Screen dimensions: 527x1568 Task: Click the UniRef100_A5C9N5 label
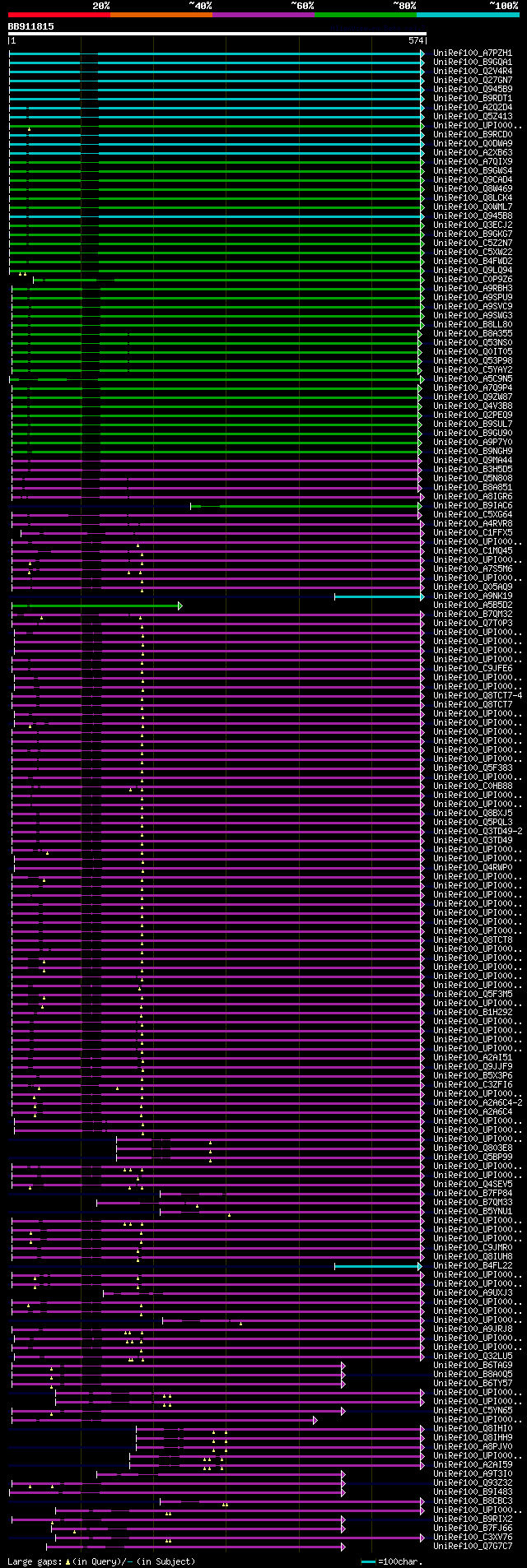(473, 378)
